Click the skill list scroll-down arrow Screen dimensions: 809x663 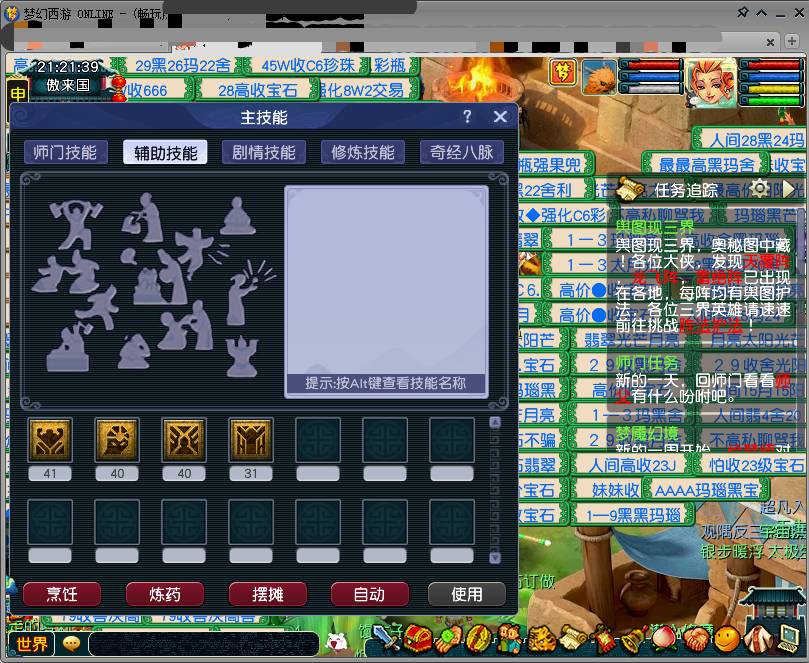coord(495,558)
